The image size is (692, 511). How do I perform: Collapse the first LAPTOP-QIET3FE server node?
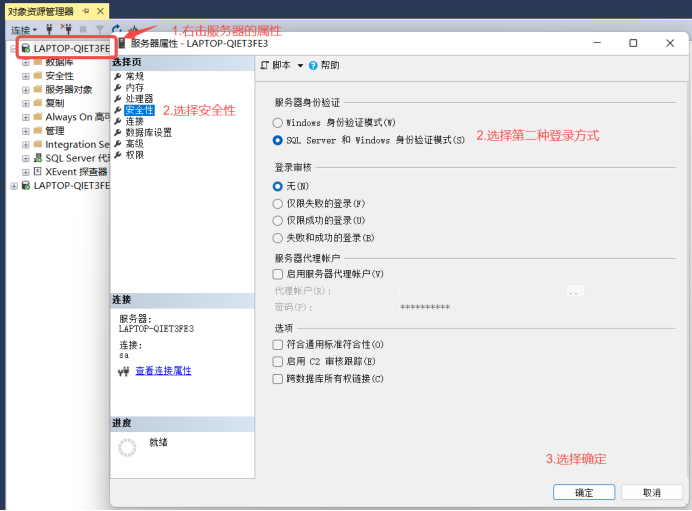click(13, 49)
